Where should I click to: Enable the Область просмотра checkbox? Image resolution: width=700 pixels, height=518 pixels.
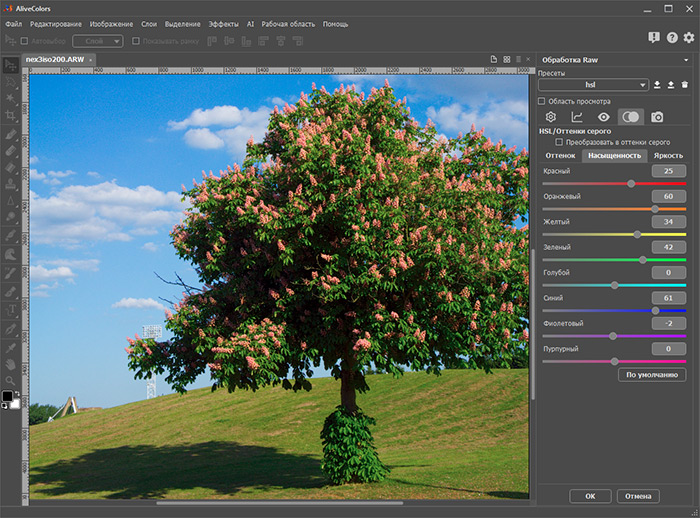542,101
